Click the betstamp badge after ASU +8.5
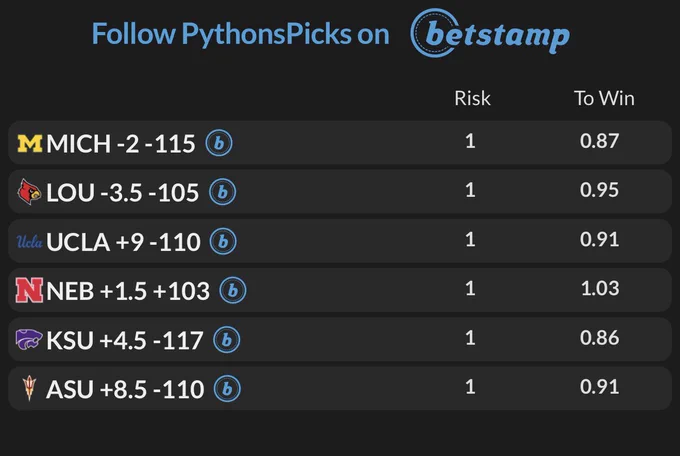The width and height of the screenshot is (680, 456). (x=227, y=389)
